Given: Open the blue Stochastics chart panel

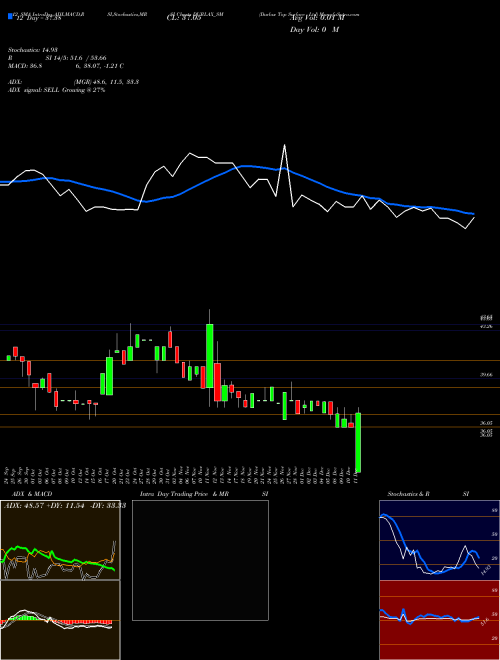Looking at the screenshot, I should (x=439, y=540).
